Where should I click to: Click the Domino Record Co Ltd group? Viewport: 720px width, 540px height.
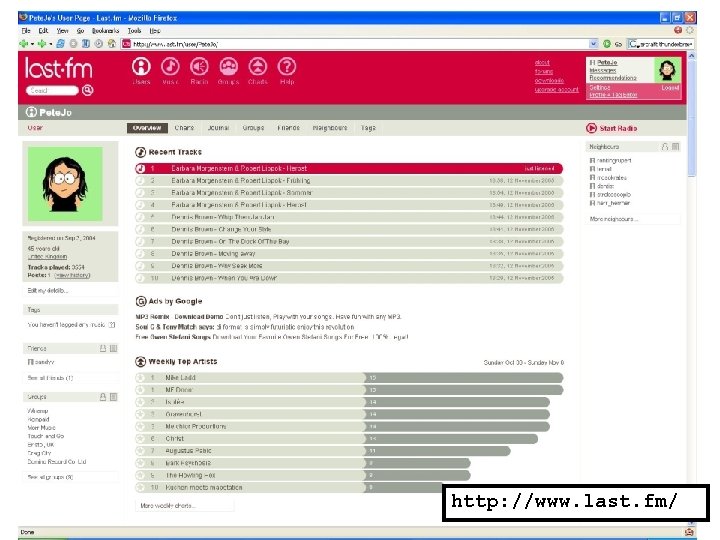coord(56,462)
